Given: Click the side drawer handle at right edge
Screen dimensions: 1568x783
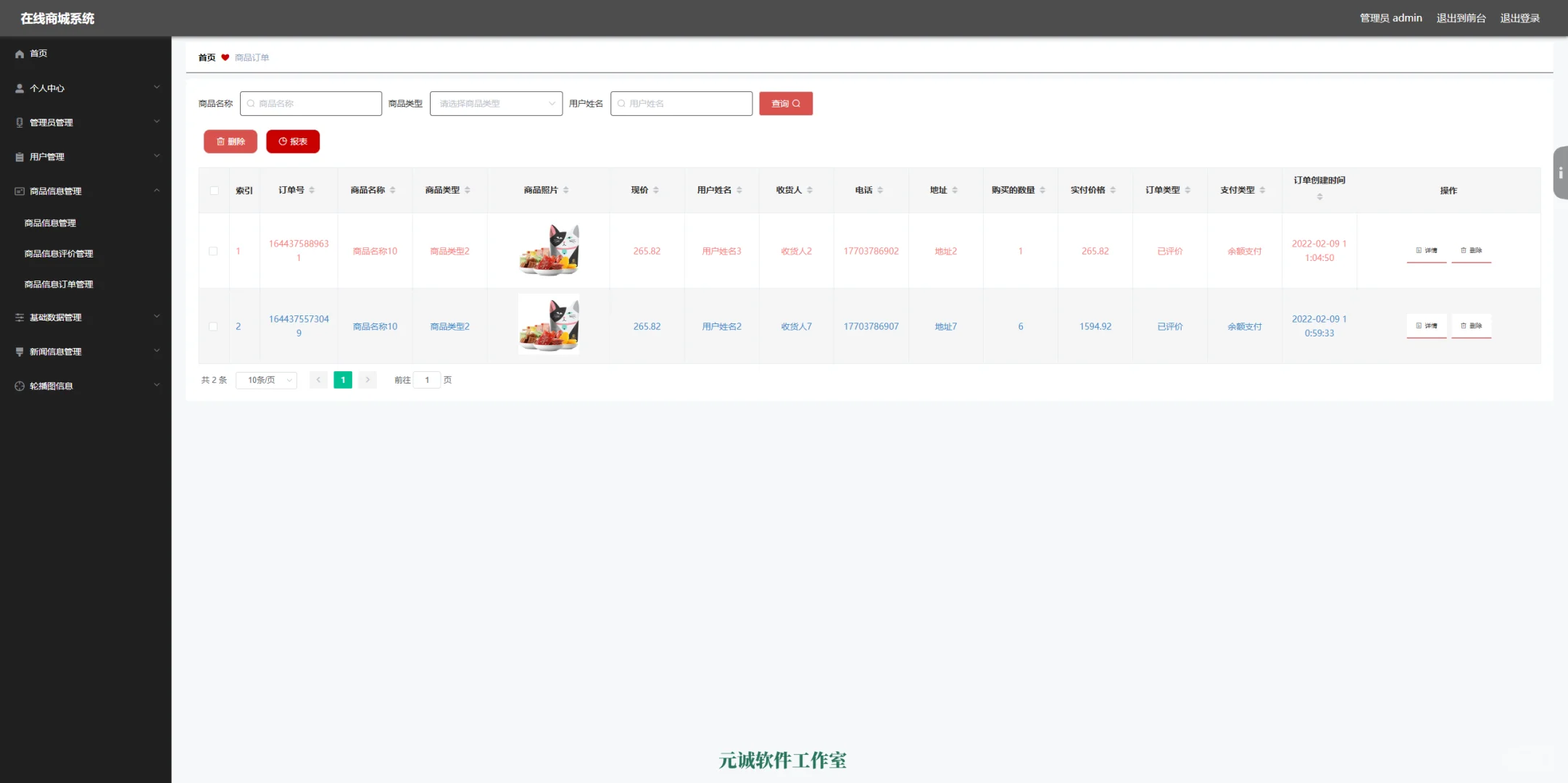Looking at the screenshot, I should 1560,173.
